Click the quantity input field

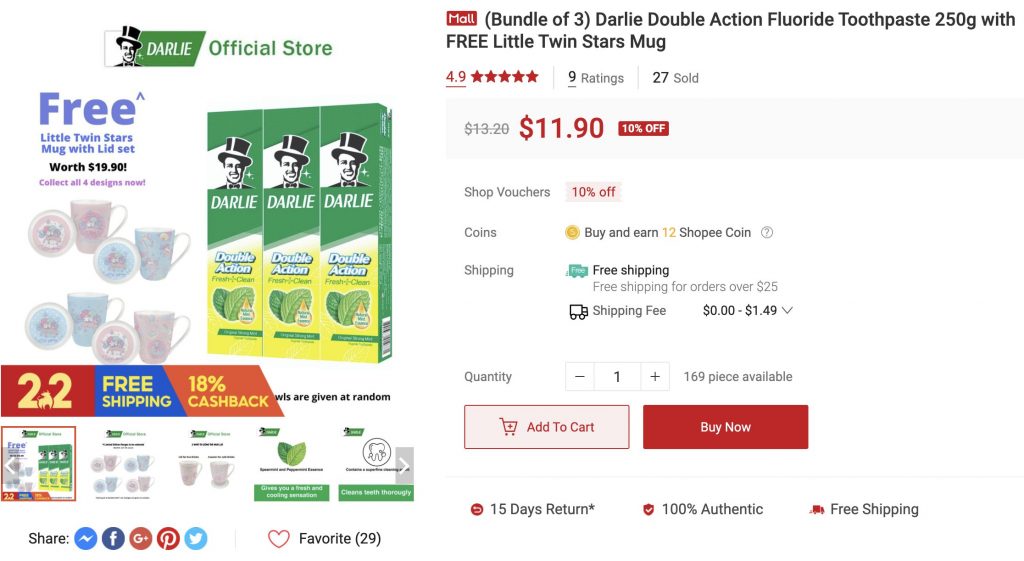click(617, 377)
